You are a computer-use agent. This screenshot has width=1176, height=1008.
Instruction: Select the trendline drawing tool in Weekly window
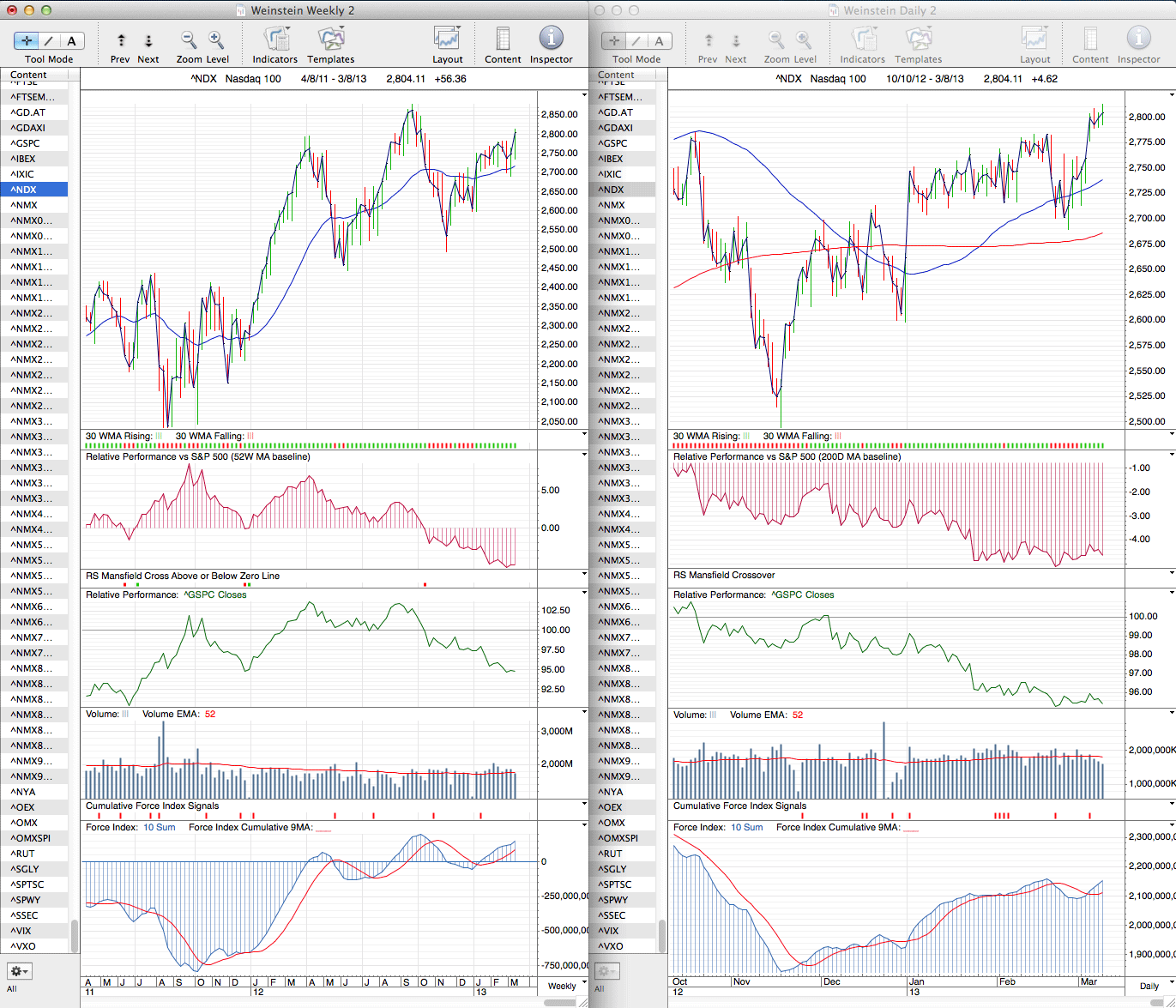pos(49,40)
